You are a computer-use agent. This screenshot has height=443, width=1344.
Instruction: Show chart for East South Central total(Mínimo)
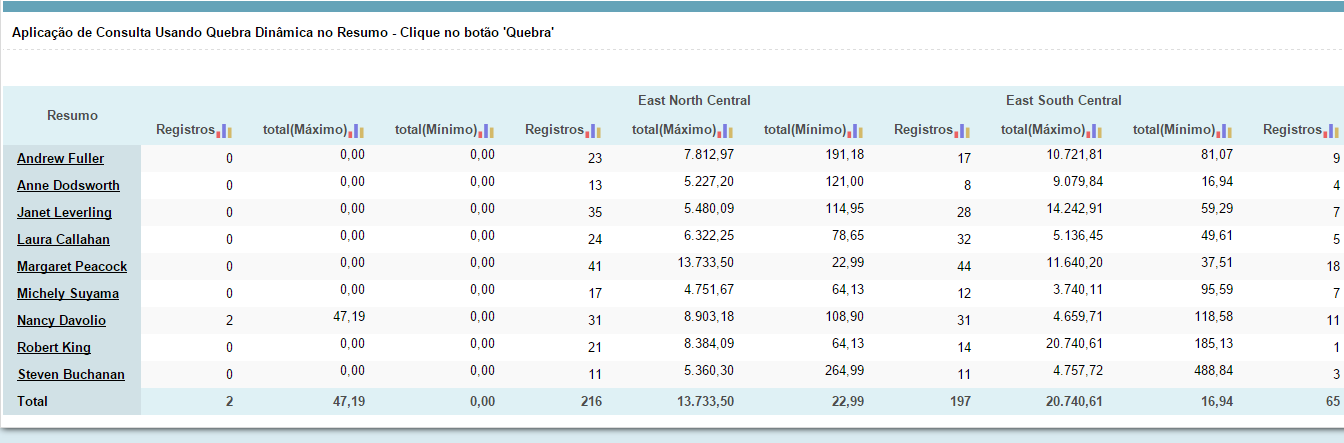pos(1226,131)
